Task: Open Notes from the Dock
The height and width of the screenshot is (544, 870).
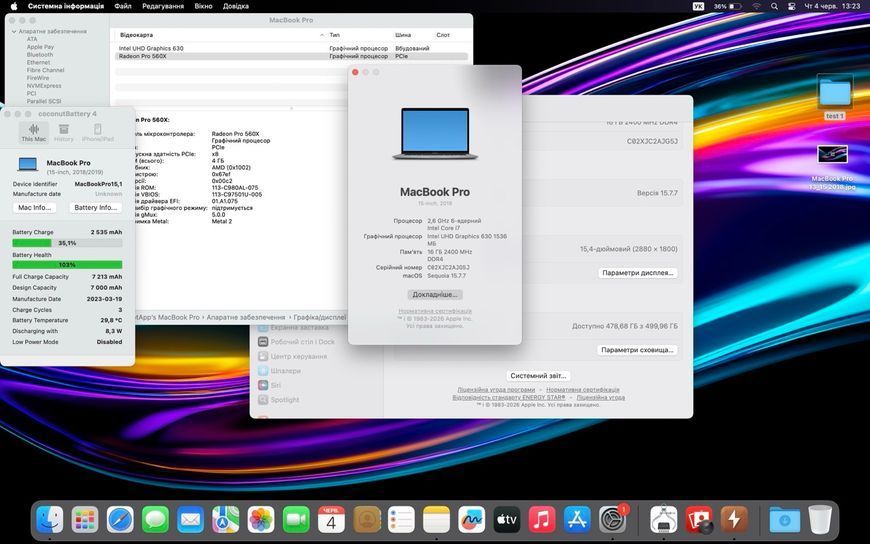Action: click(437, 520)
